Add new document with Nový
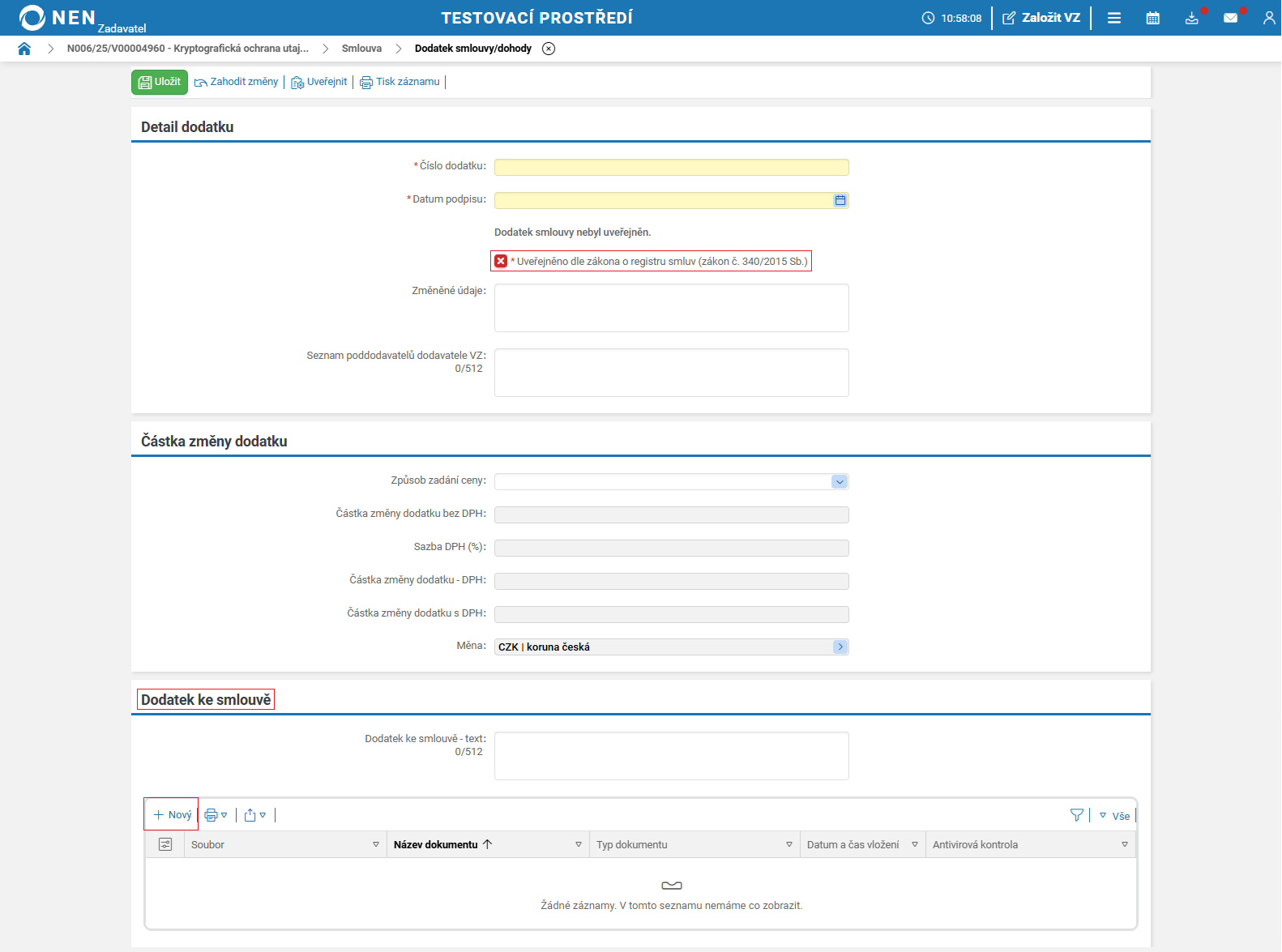Viewport: 1282px width, 952px height. [x=172, y=815]
